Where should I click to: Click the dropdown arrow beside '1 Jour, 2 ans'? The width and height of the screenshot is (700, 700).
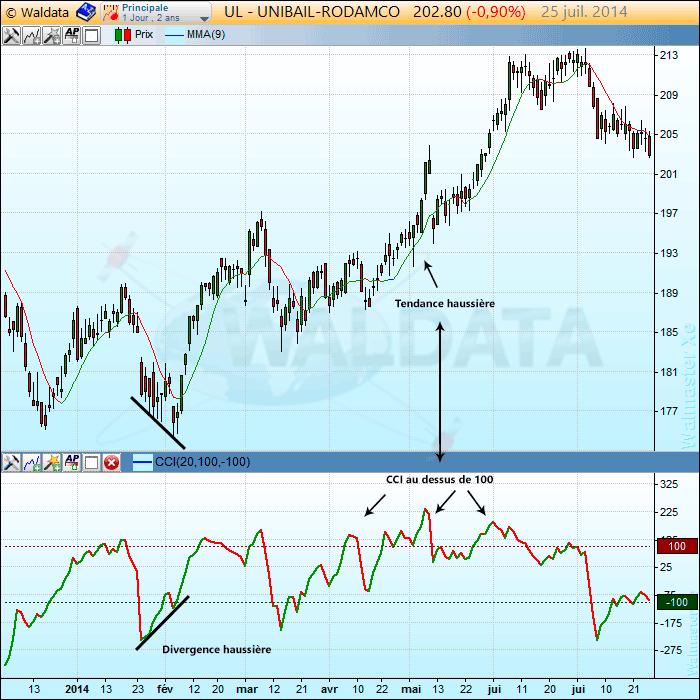tap(204, 18)
